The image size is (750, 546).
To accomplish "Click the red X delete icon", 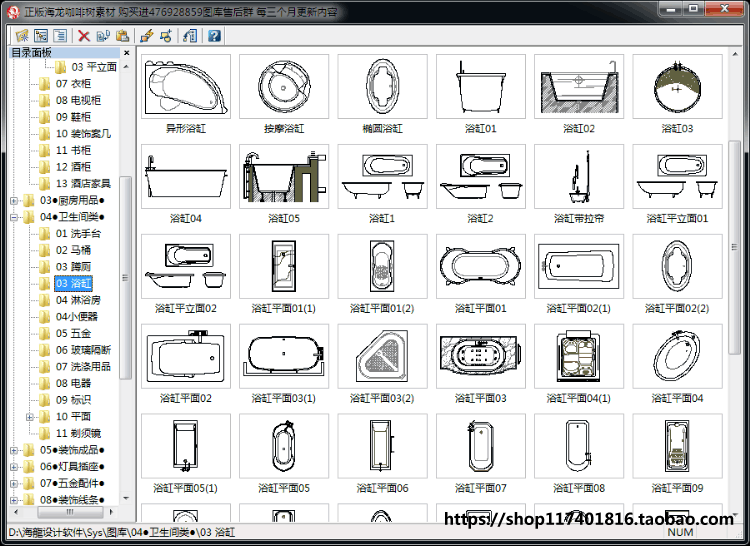I will [x=84, y=35].
